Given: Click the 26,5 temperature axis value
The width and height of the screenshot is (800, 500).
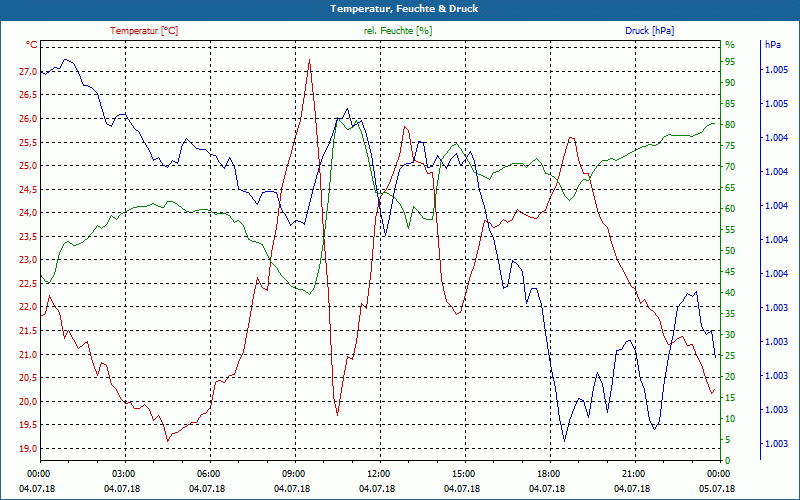Looking at the screenshot, I should 28,95.
